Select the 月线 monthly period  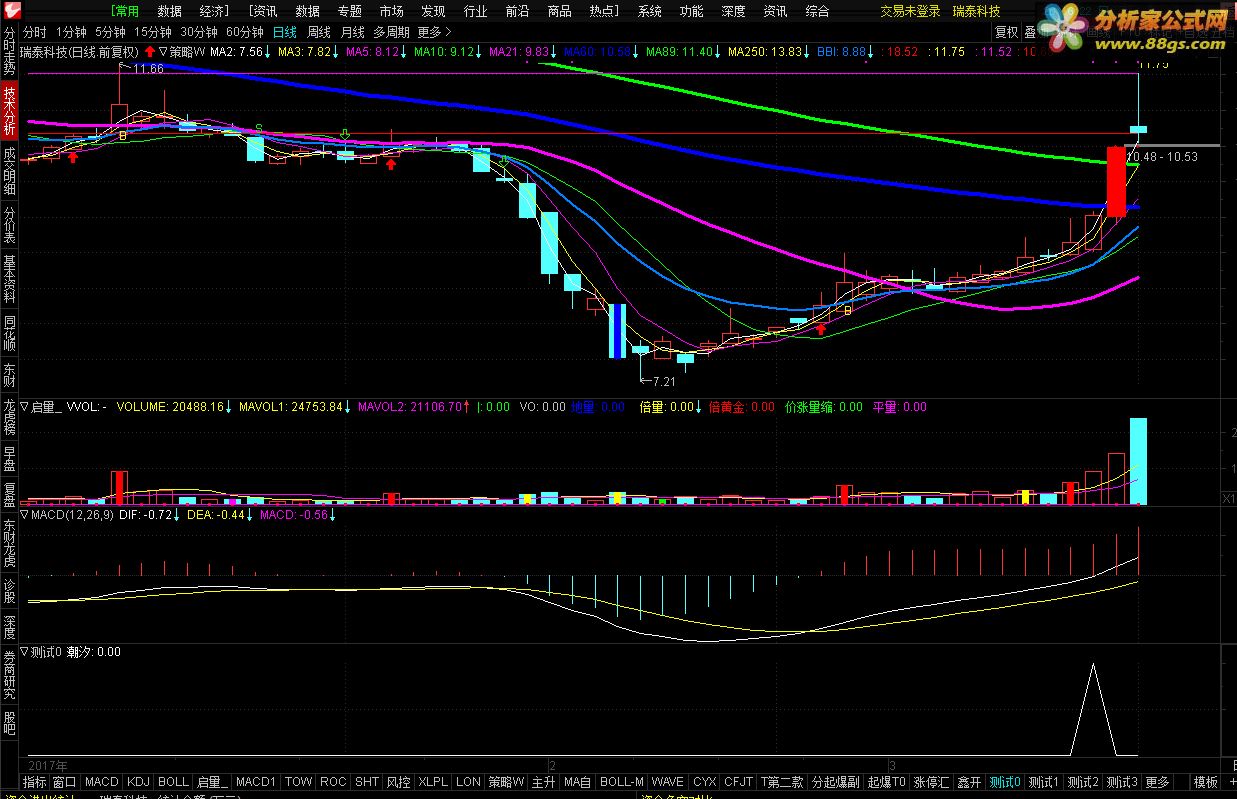353,32
